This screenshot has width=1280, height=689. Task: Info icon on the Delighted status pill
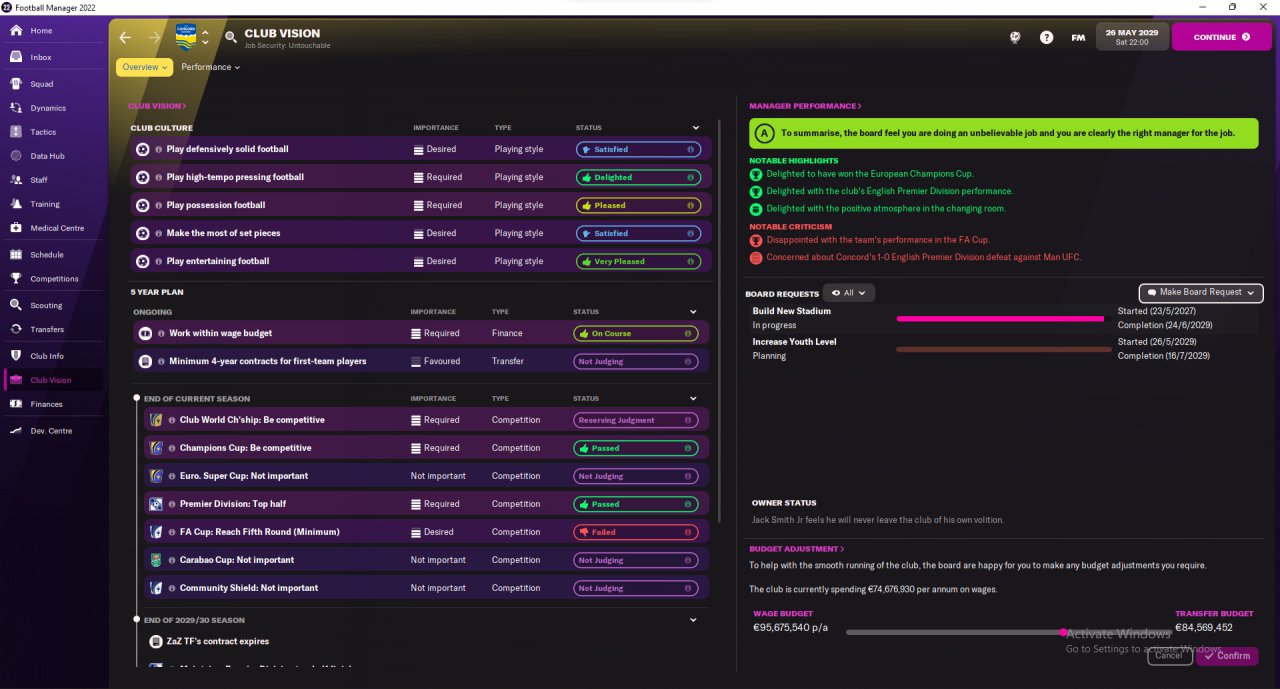[690, 177]
